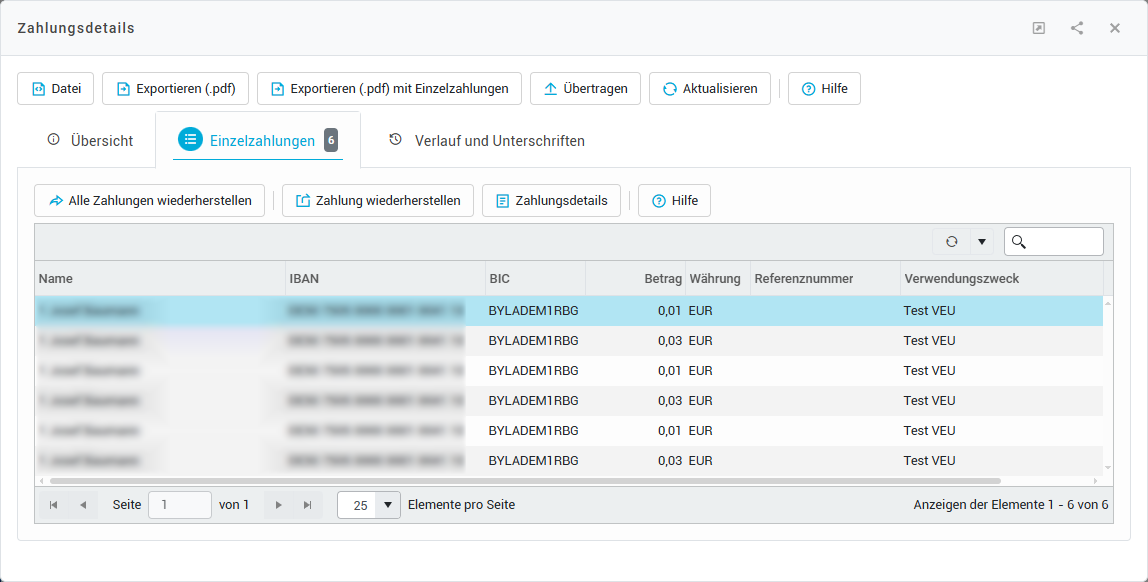This screenshot has height=582, width=1148.
Task: Open Hilfe in the top toolbar
Action: click(824, 88)
